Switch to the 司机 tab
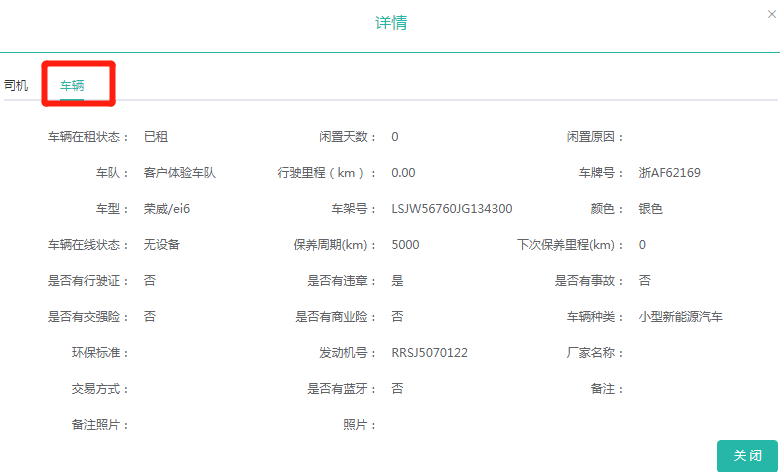Viewport: 780px width, 472px height. click(x=16, y=86)
